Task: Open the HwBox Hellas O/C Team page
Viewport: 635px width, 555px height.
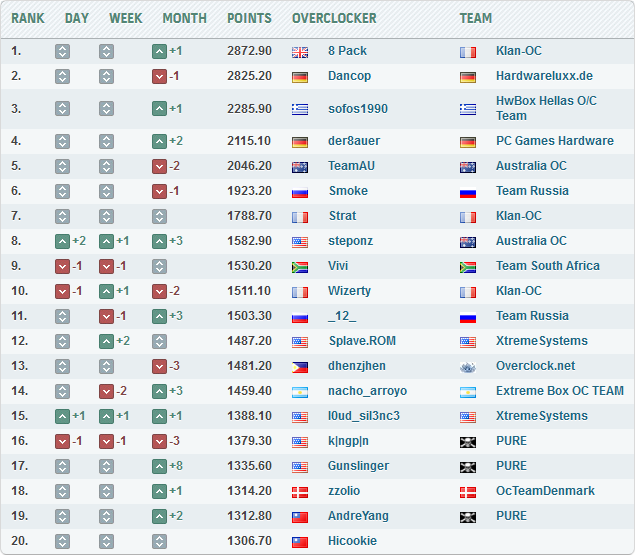Action: point(546,108)
